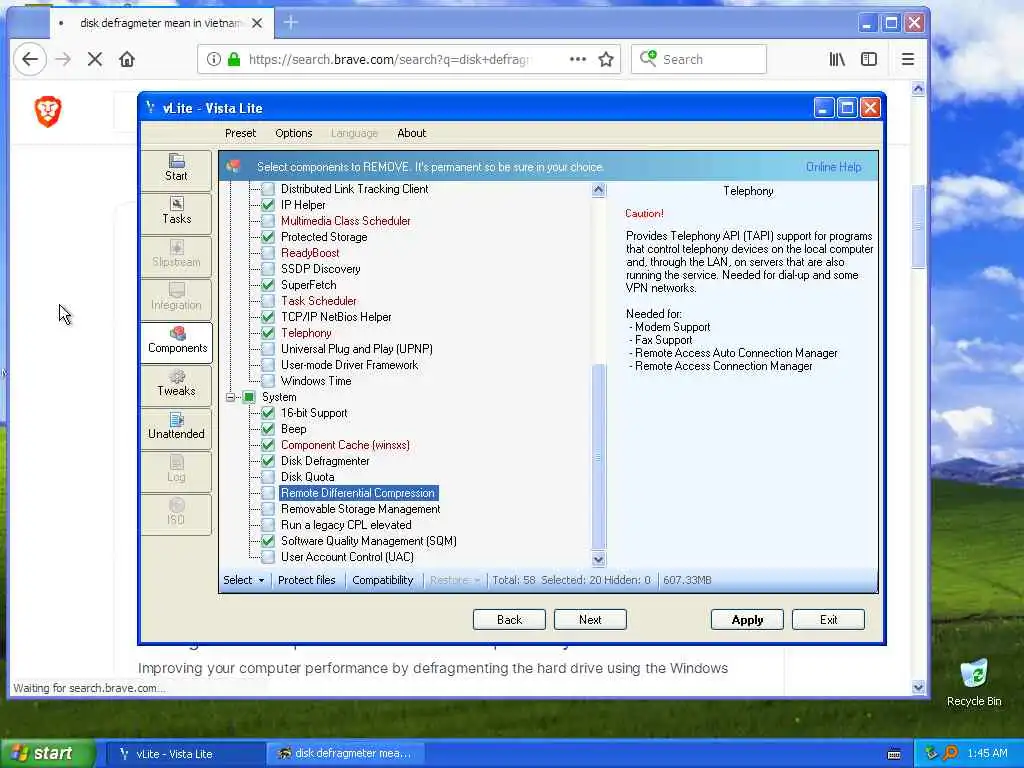Open the Online Help link

pyautogui.click(x=833, y=167)
